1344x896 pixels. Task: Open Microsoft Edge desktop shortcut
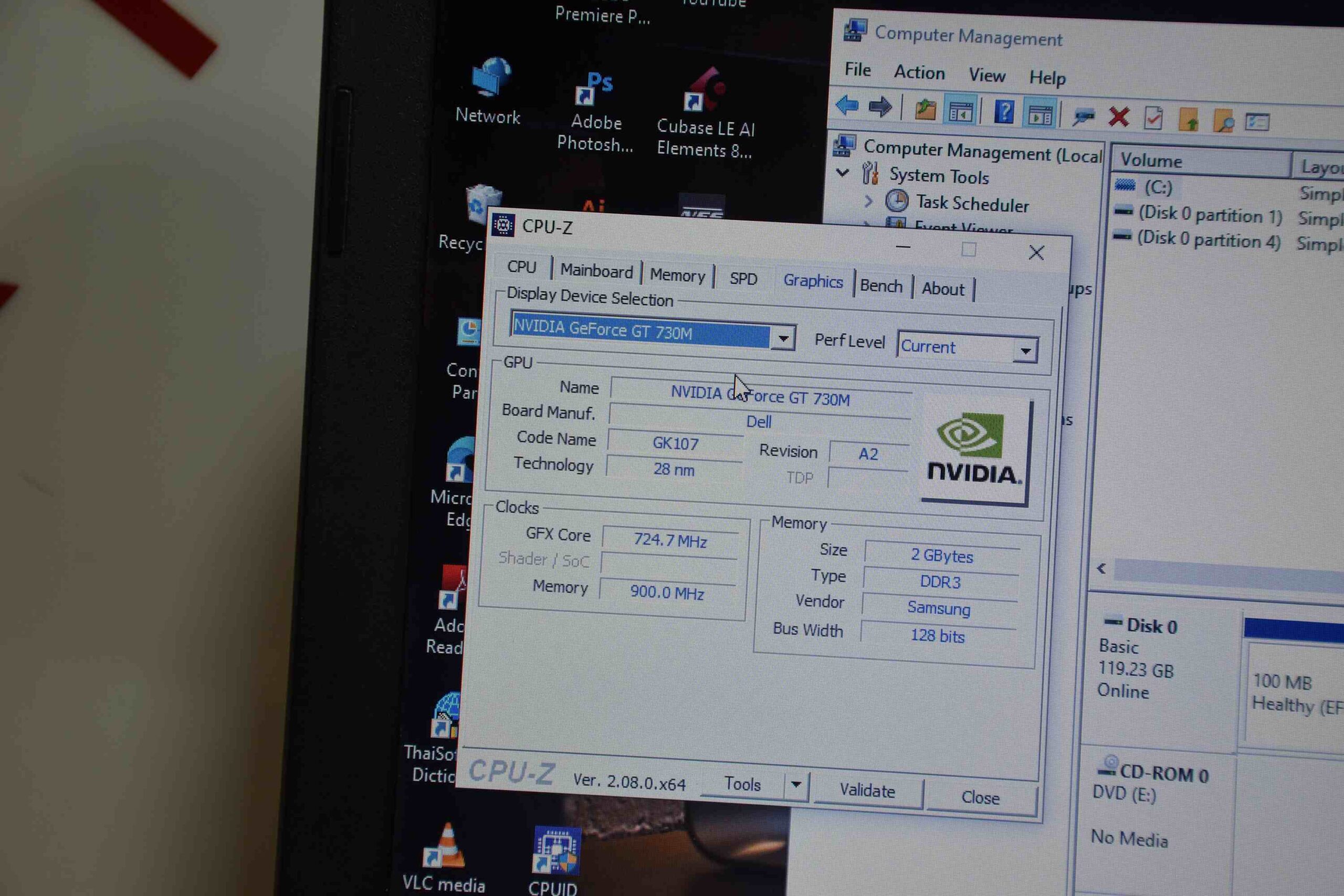[454, 483]
